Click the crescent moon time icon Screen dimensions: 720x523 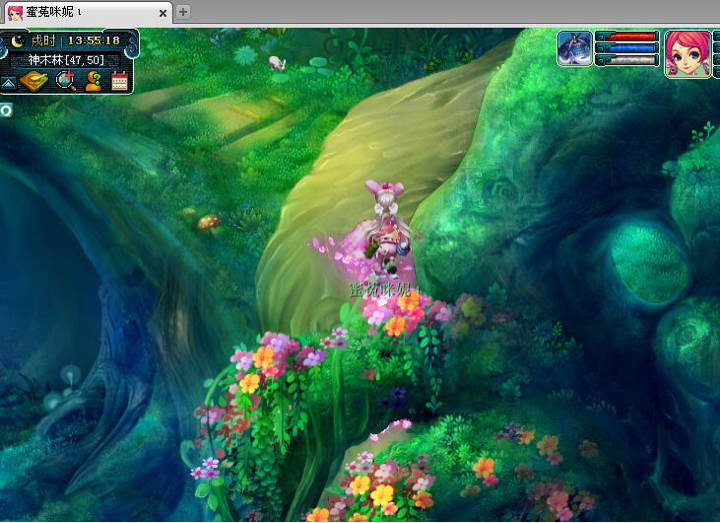click(17, 41)
